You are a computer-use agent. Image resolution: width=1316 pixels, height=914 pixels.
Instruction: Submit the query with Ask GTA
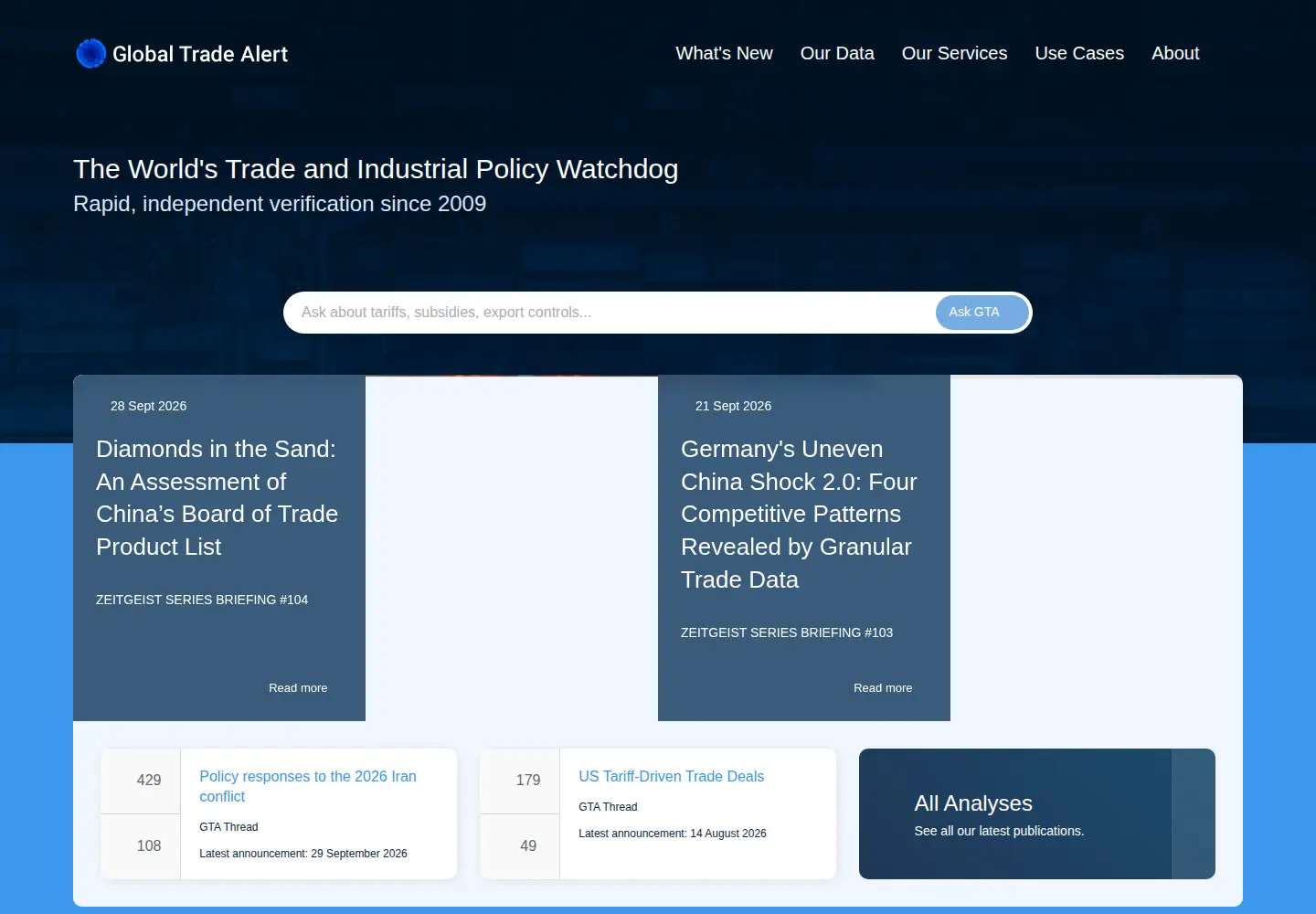click(982, 313)
